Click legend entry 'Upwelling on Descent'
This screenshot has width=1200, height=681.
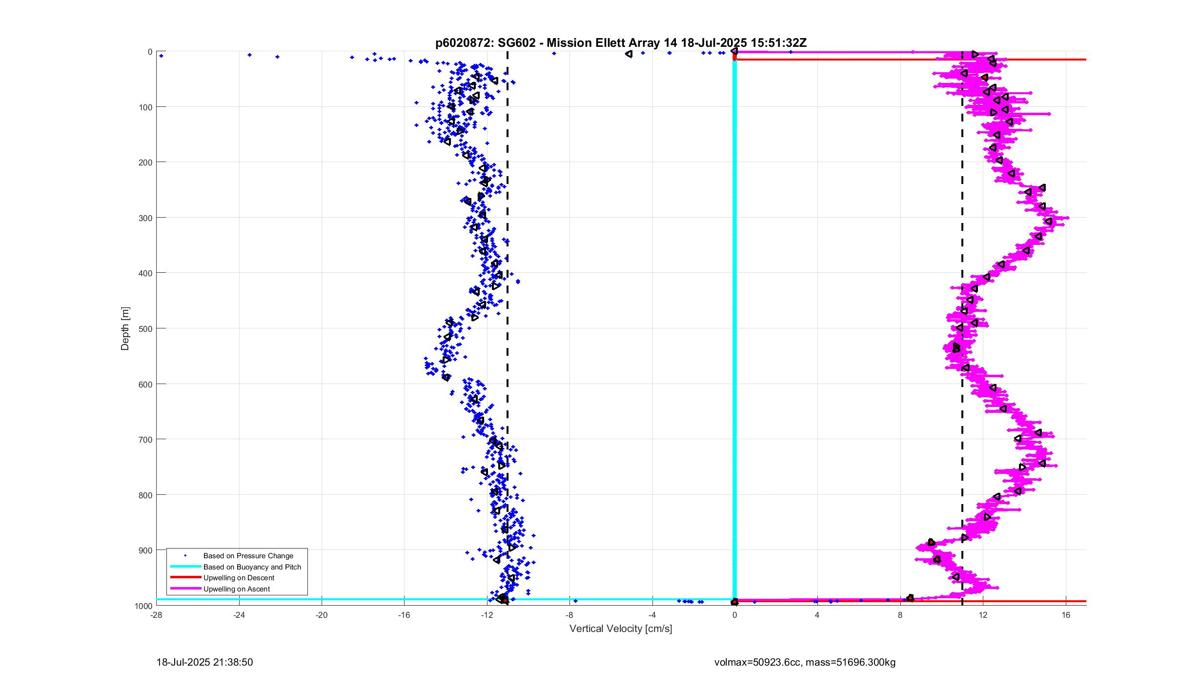pos(238,578)
